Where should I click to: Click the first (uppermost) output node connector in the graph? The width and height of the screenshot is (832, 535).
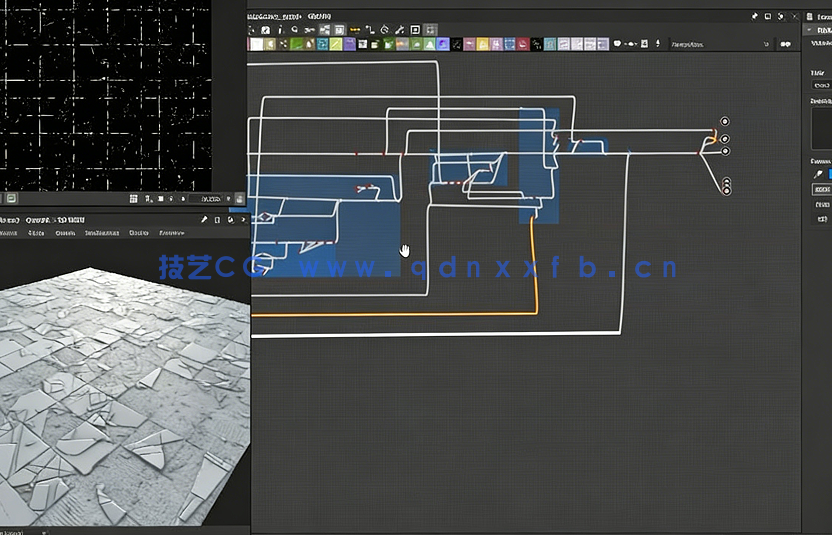click(x=724, y=121)
